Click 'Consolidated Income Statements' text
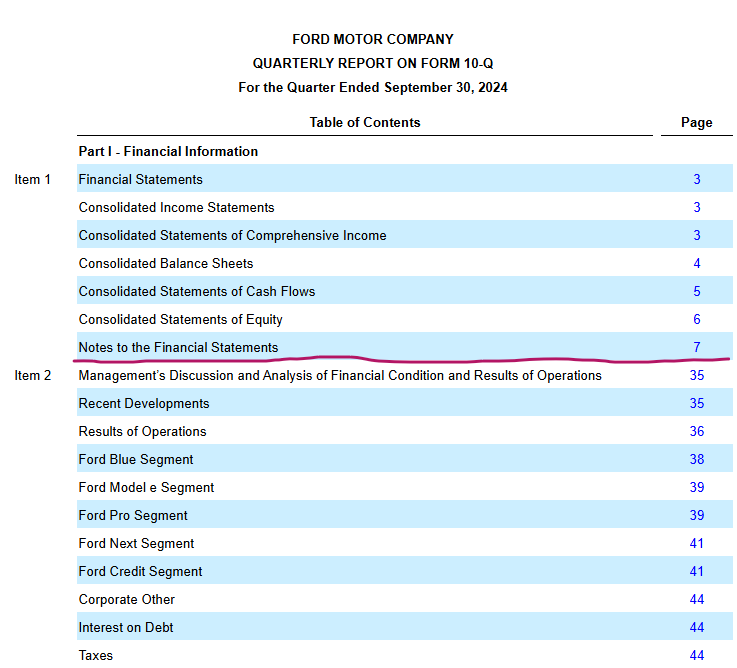Image resolution: width=737 pixels, height=668 pixels. pyautogui.click(x=176, y=207)
